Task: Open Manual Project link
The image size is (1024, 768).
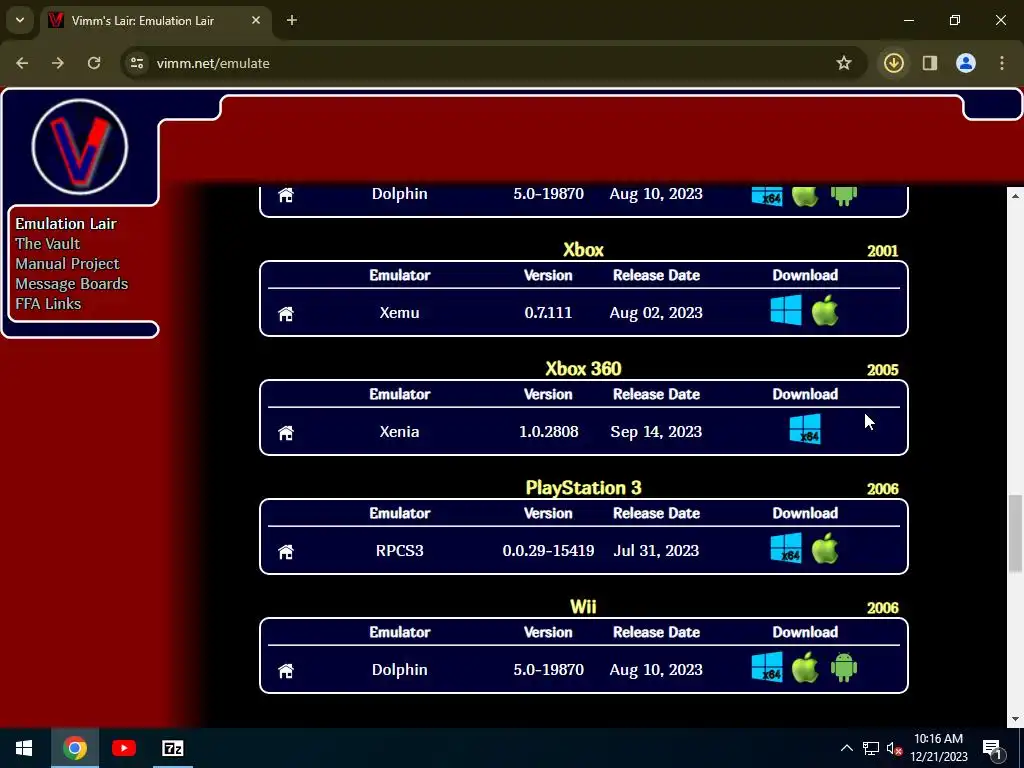Action: pos(67,264)
